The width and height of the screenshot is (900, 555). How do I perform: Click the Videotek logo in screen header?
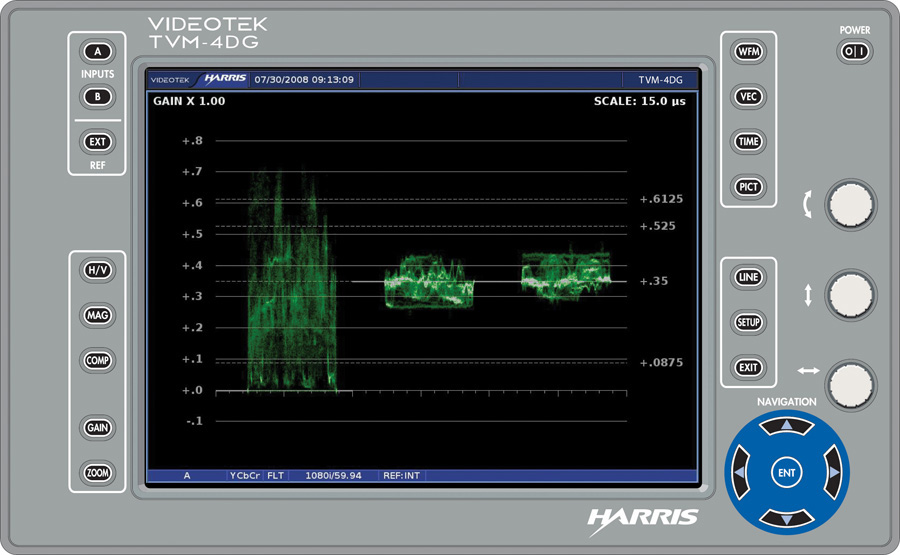[x=170, y=80]
